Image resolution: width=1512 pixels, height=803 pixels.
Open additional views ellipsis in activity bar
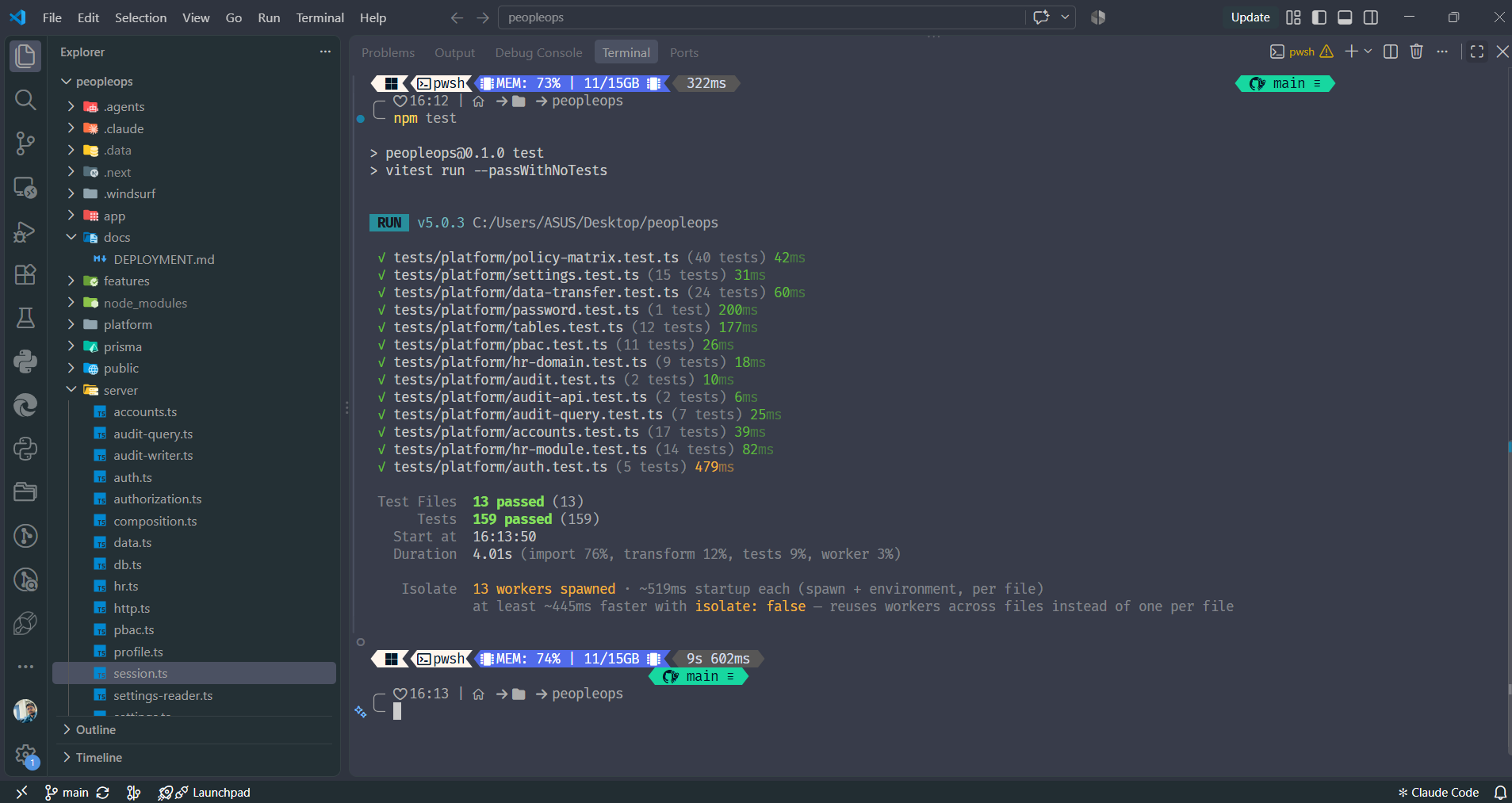click(x=25, y=667)
